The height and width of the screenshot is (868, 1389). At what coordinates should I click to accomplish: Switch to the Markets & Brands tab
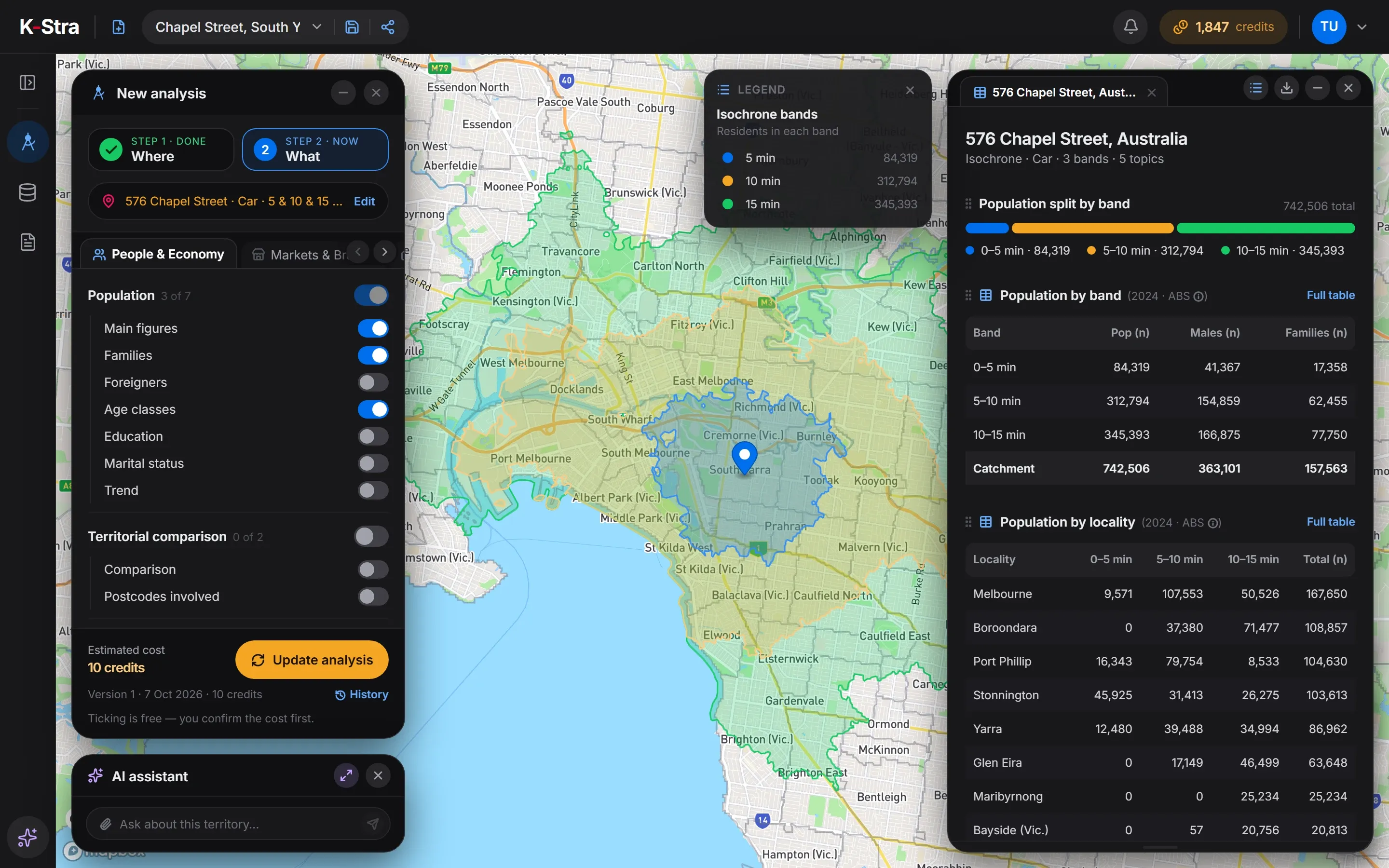tap(299, 254)
